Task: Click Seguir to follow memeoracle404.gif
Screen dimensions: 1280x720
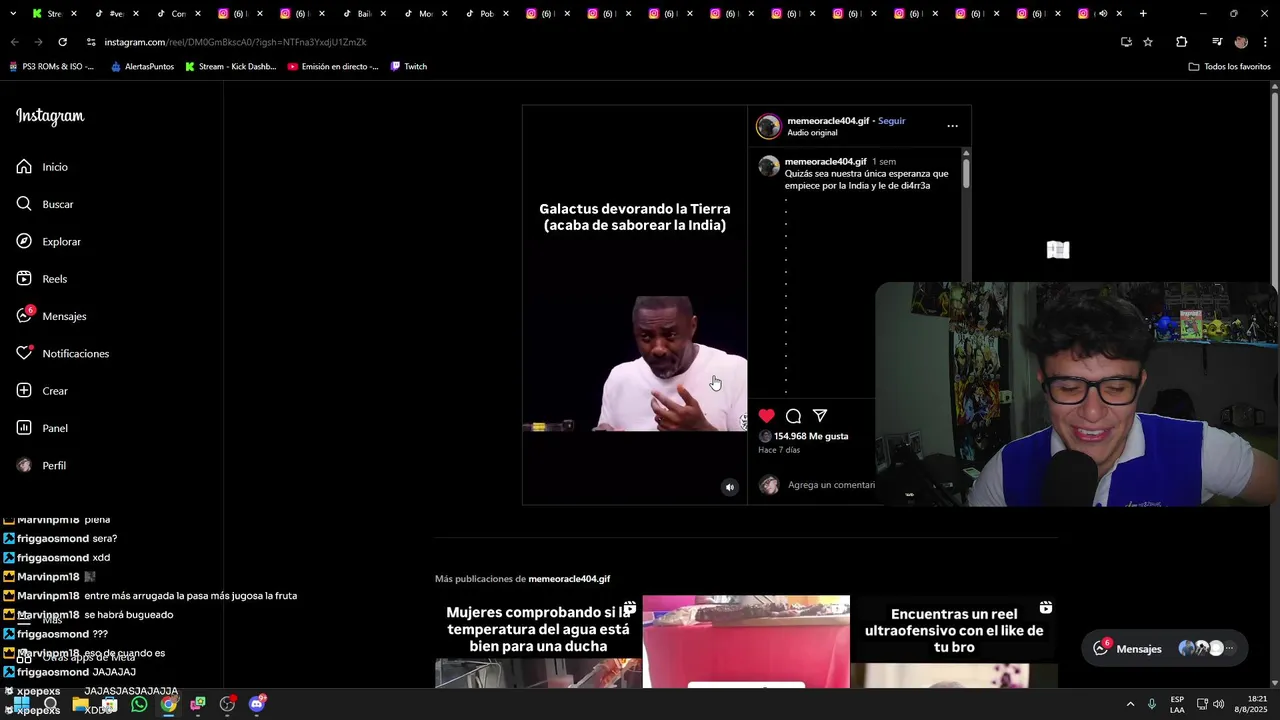Action: coord(891,121)
